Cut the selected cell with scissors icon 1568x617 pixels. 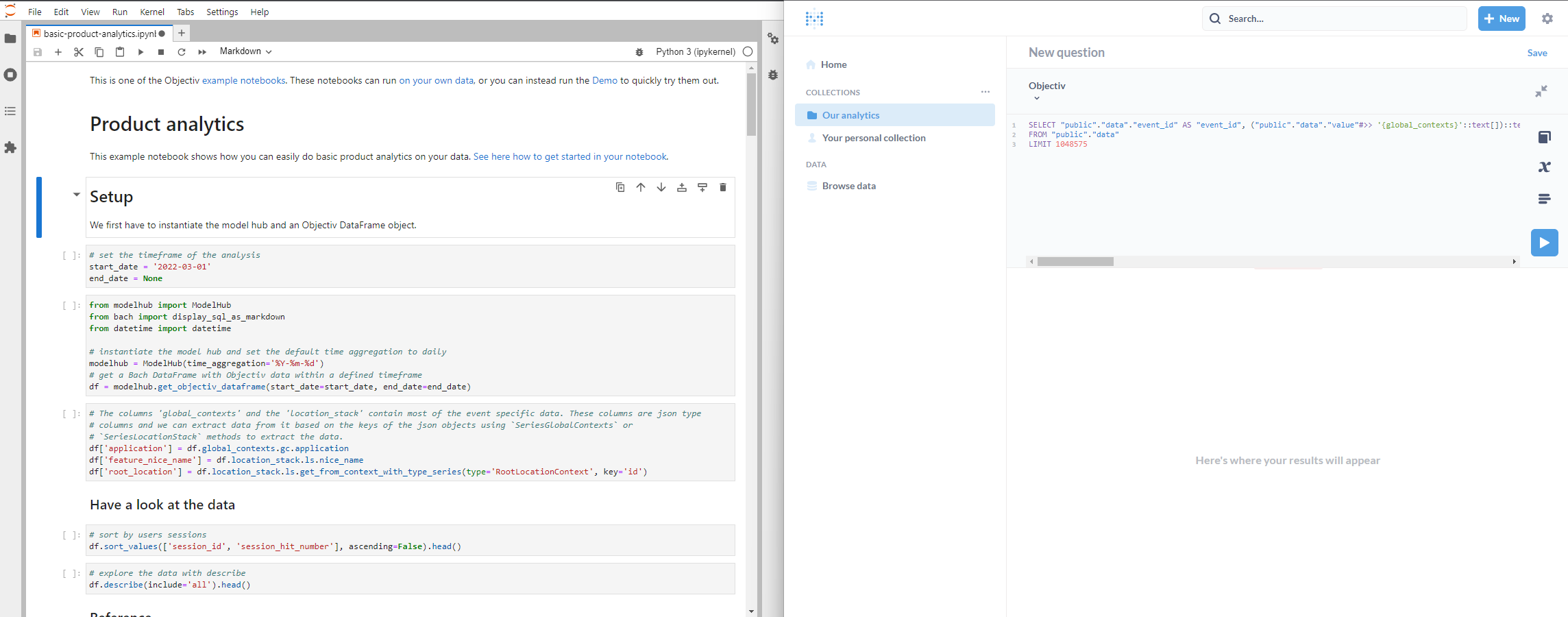pyautogui.click(x=79, y=52)
